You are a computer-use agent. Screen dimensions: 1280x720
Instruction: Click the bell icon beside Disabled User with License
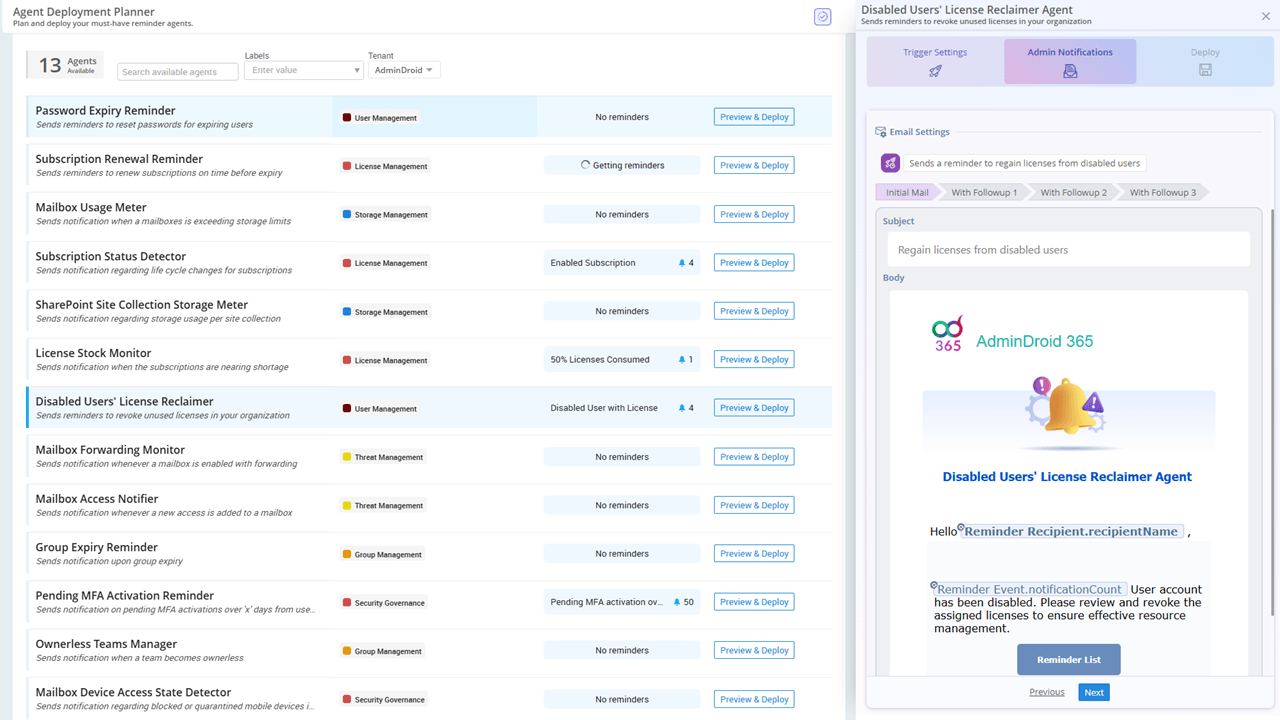[682, 408]
